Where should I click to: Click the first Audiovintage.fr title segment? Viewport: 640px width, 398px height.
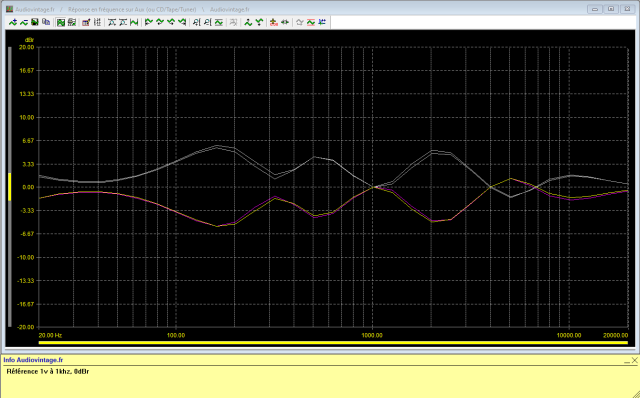(x=35, y=9)
